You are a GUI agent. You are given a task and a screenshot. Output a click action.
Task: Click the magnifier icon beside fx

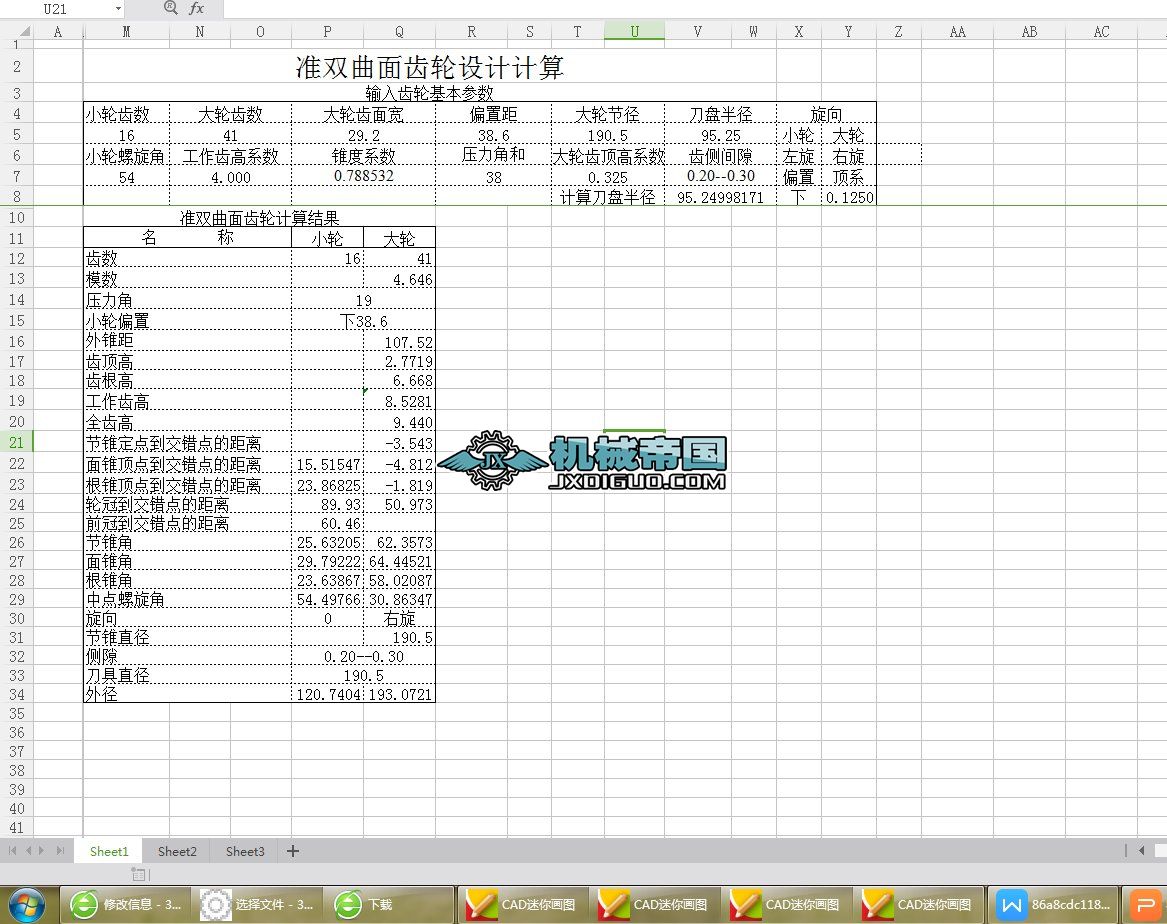click(170, 8)
